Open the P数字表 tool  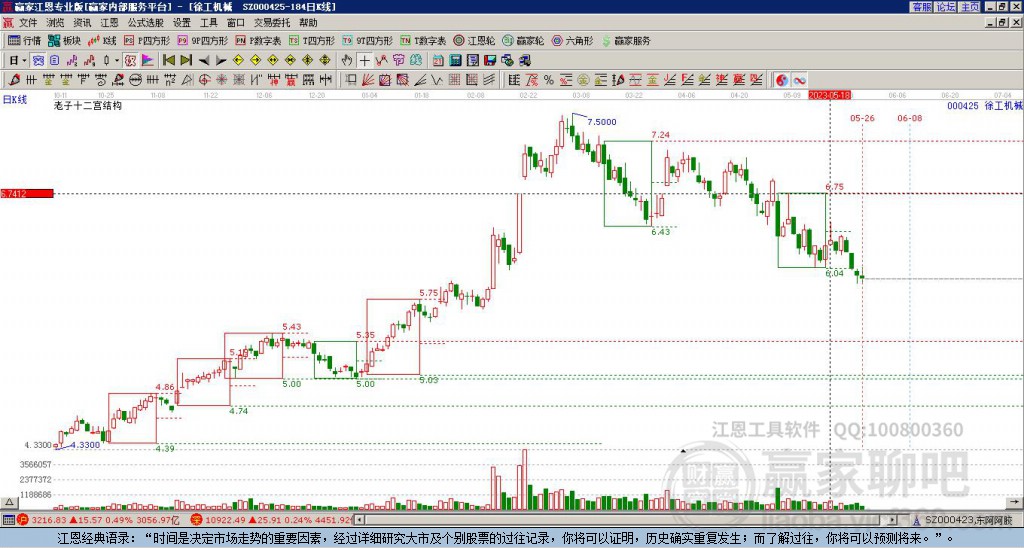point(258,40)
